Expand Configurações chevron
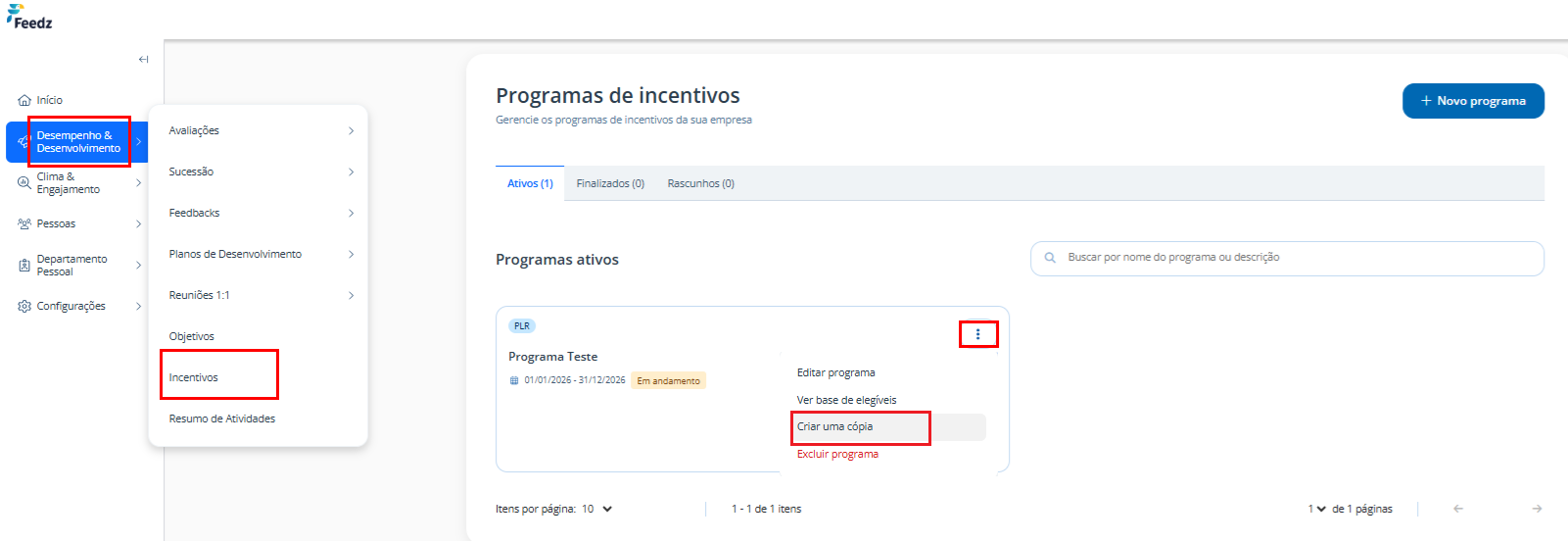The image size is (1568, 541). click(x=139, y=307)
